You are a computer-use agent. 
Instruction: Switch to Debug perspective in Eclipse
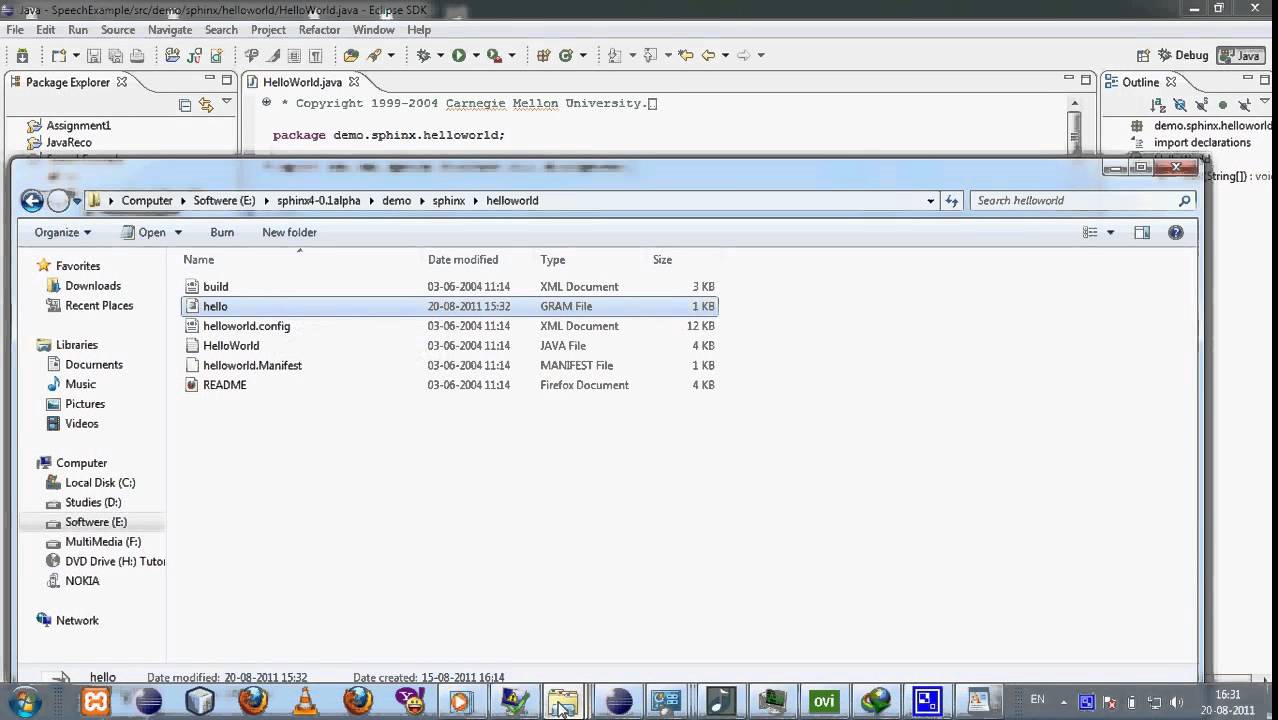1184,56
